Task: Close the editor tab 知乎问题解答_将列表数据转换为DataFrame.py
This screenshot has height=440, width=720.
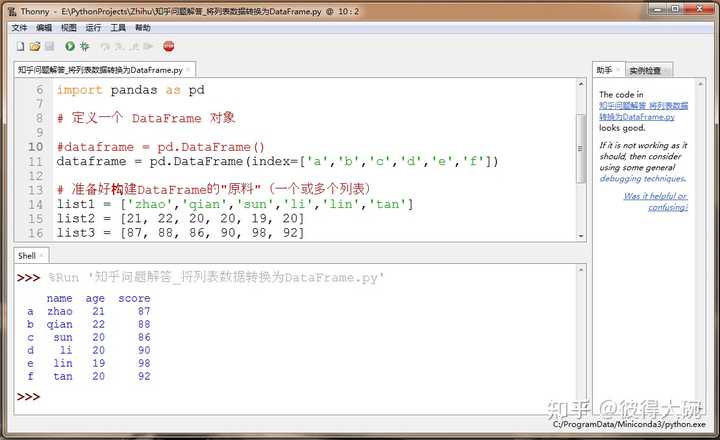Action: tap(188, 70)
